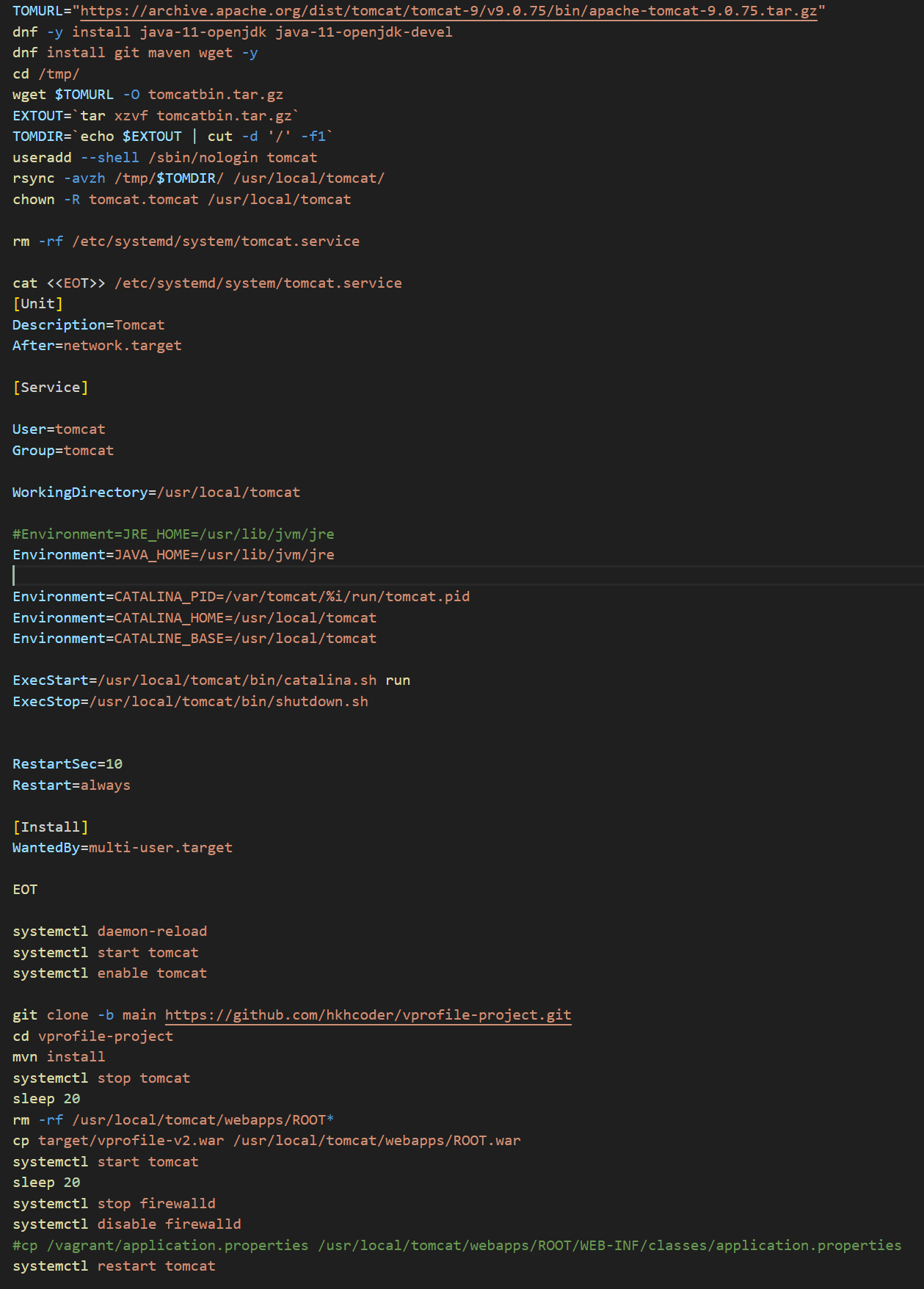Open the Apache Tomcat archive URL link
The image size is (924, 1289).
coord(448,11)
